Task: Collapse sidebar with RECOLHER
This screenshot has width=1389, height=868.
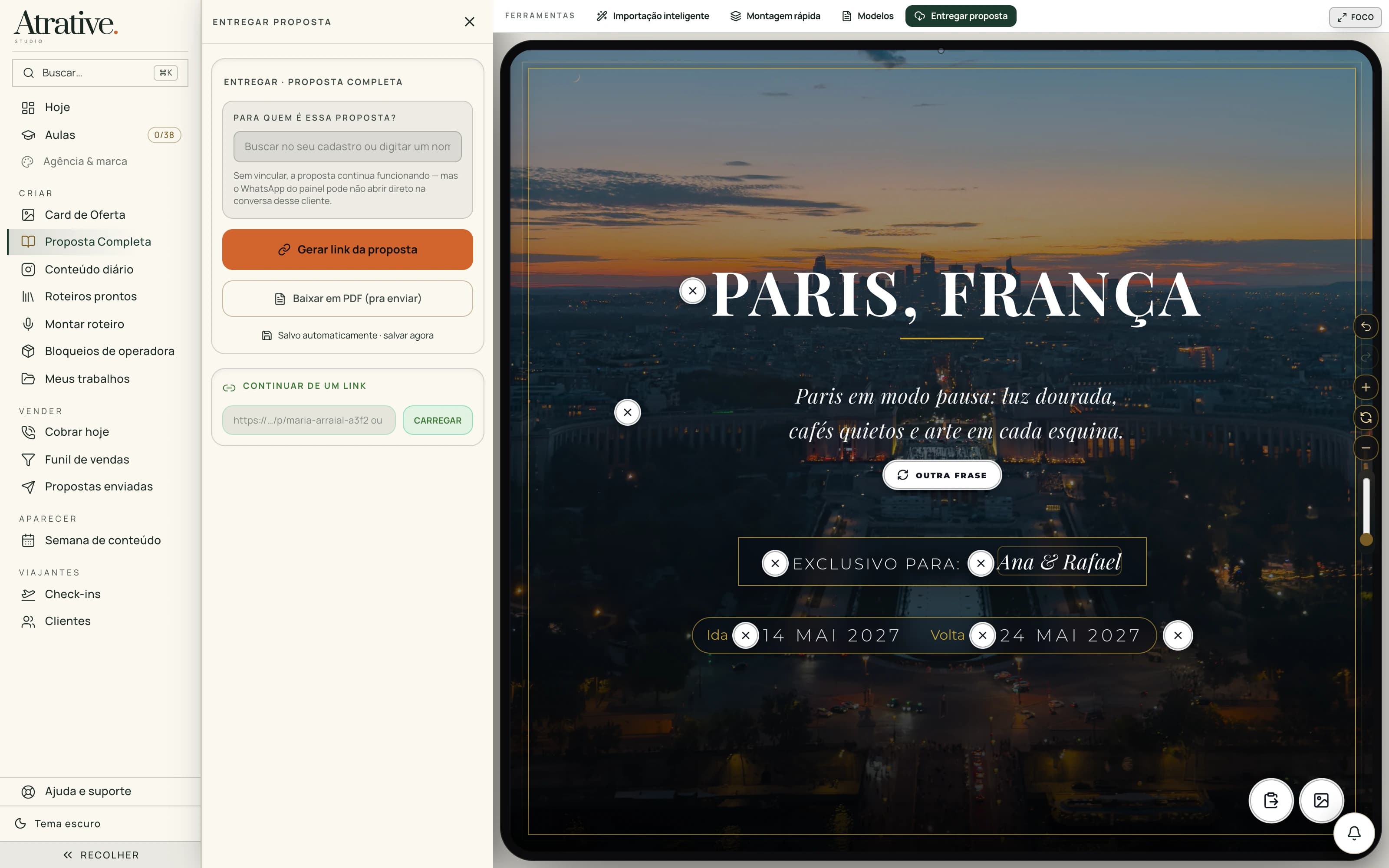Action: [100, 855]
